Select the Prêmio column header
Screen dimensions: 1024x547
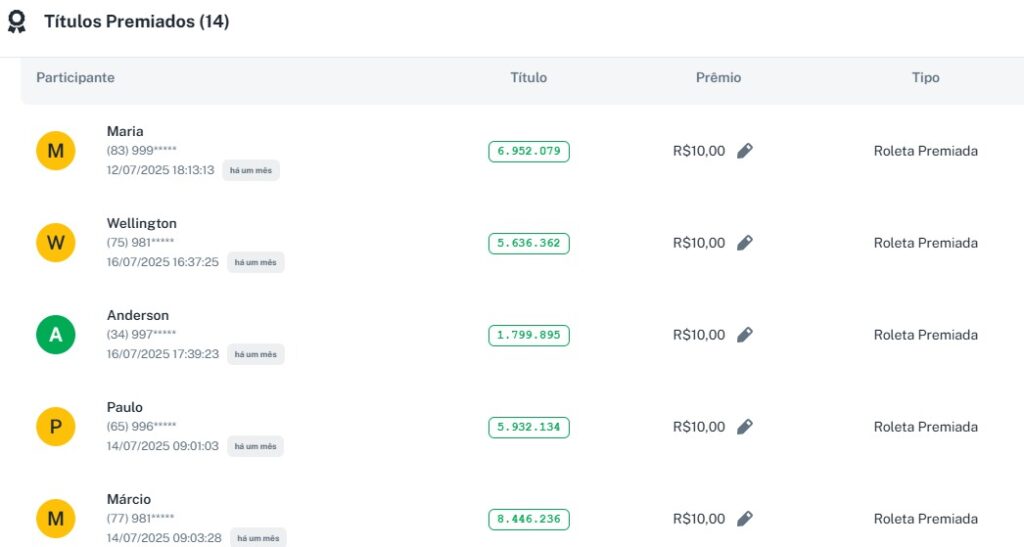point(718,78)
